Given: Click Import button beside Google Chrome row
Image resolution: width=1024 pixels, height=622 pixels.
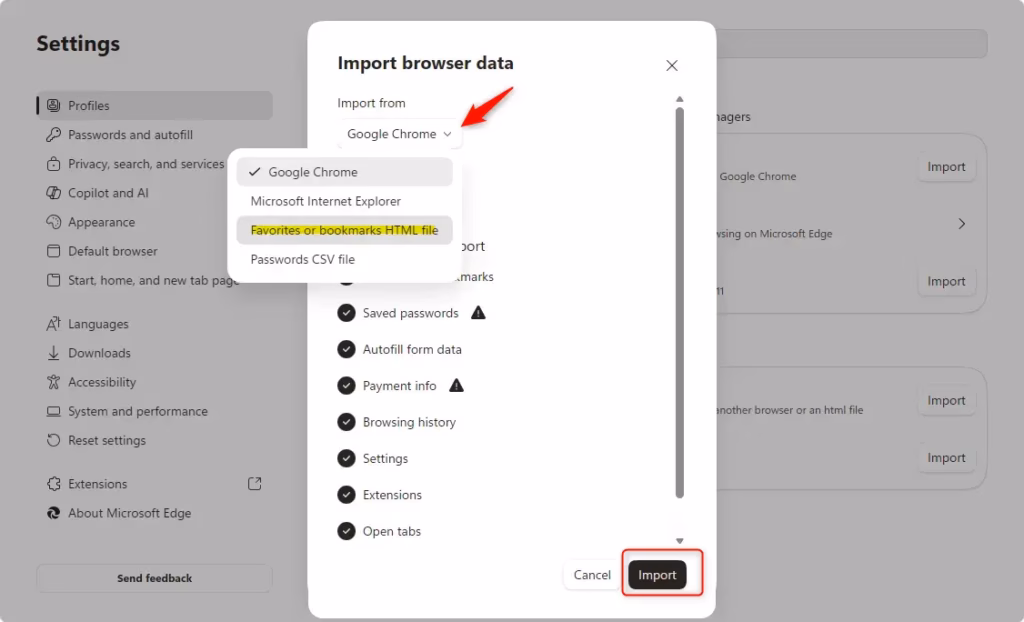Looking at the screenshot, I should click(946, 167).
